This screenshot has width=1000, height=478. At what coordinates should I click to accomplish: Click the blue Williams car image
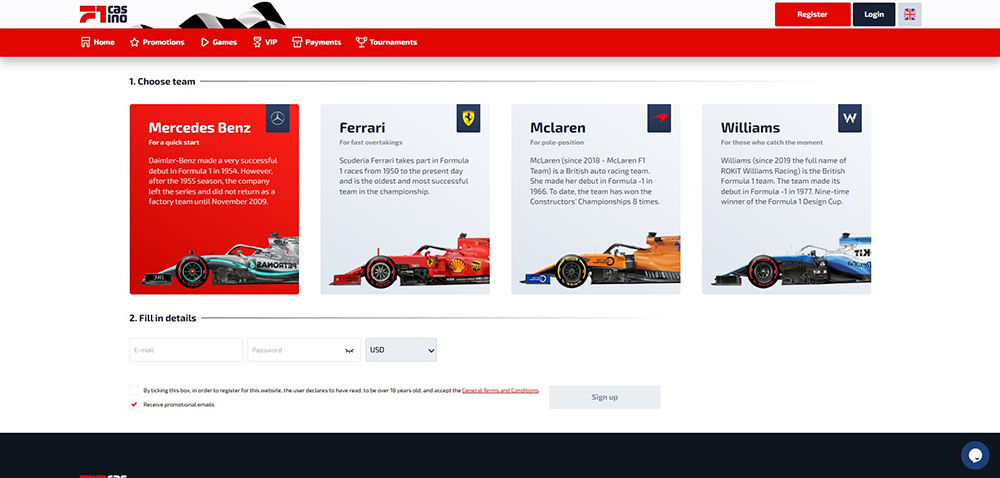point(791,261)
